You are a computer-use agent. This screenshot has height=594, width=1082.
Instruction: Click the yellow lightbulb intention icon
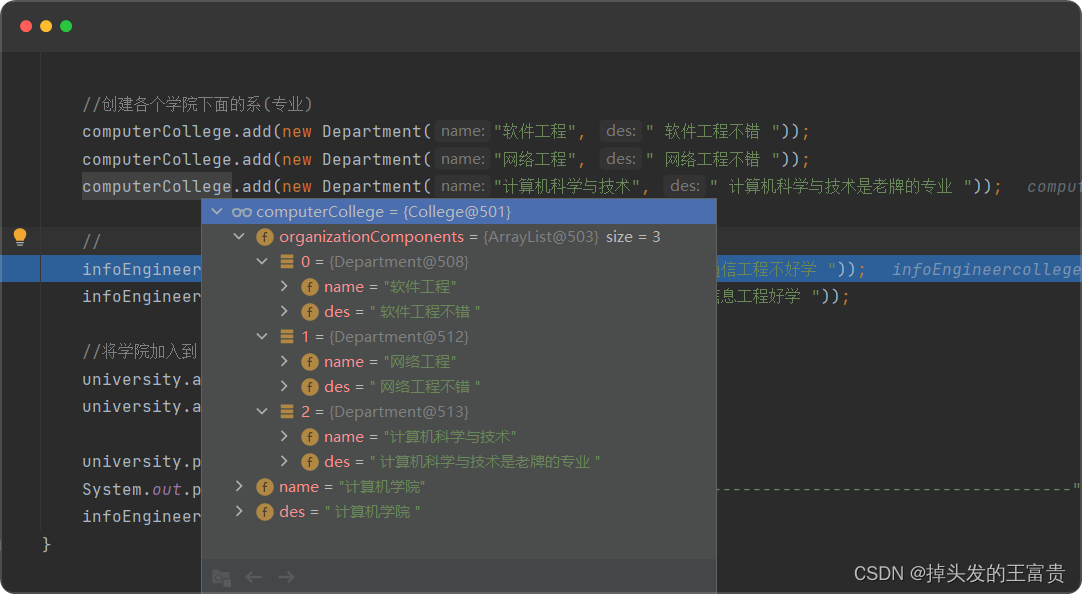[20, 237]
